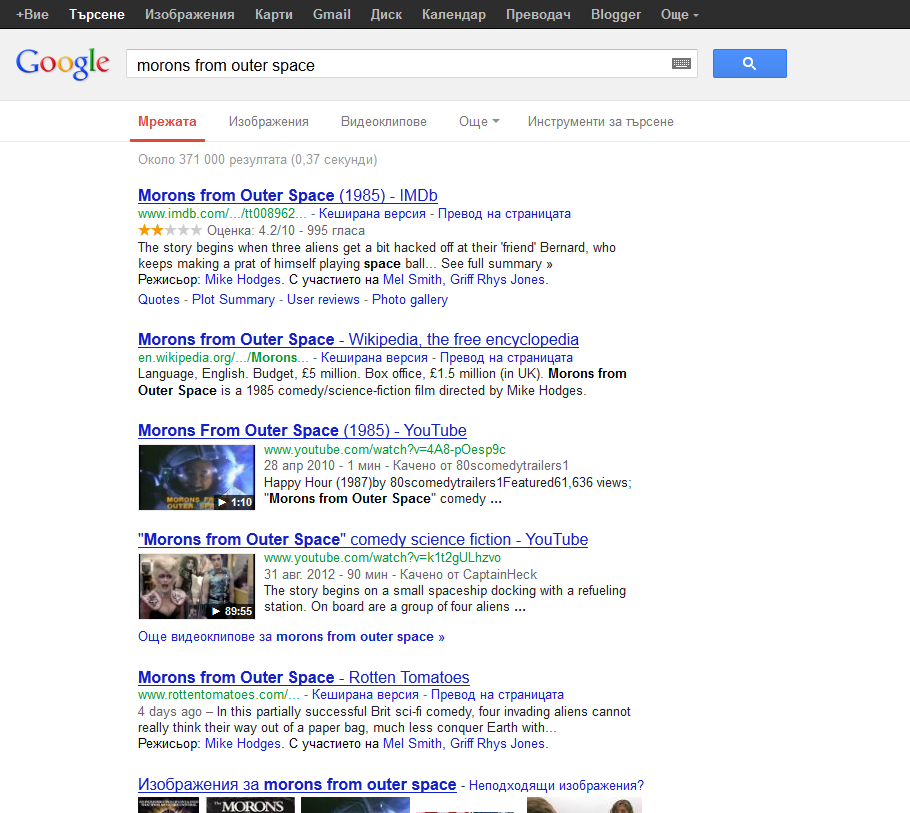Open the MORONS poster image thumbnail
This screenshot has width=910, height=813.
click(x=251, y=805)
